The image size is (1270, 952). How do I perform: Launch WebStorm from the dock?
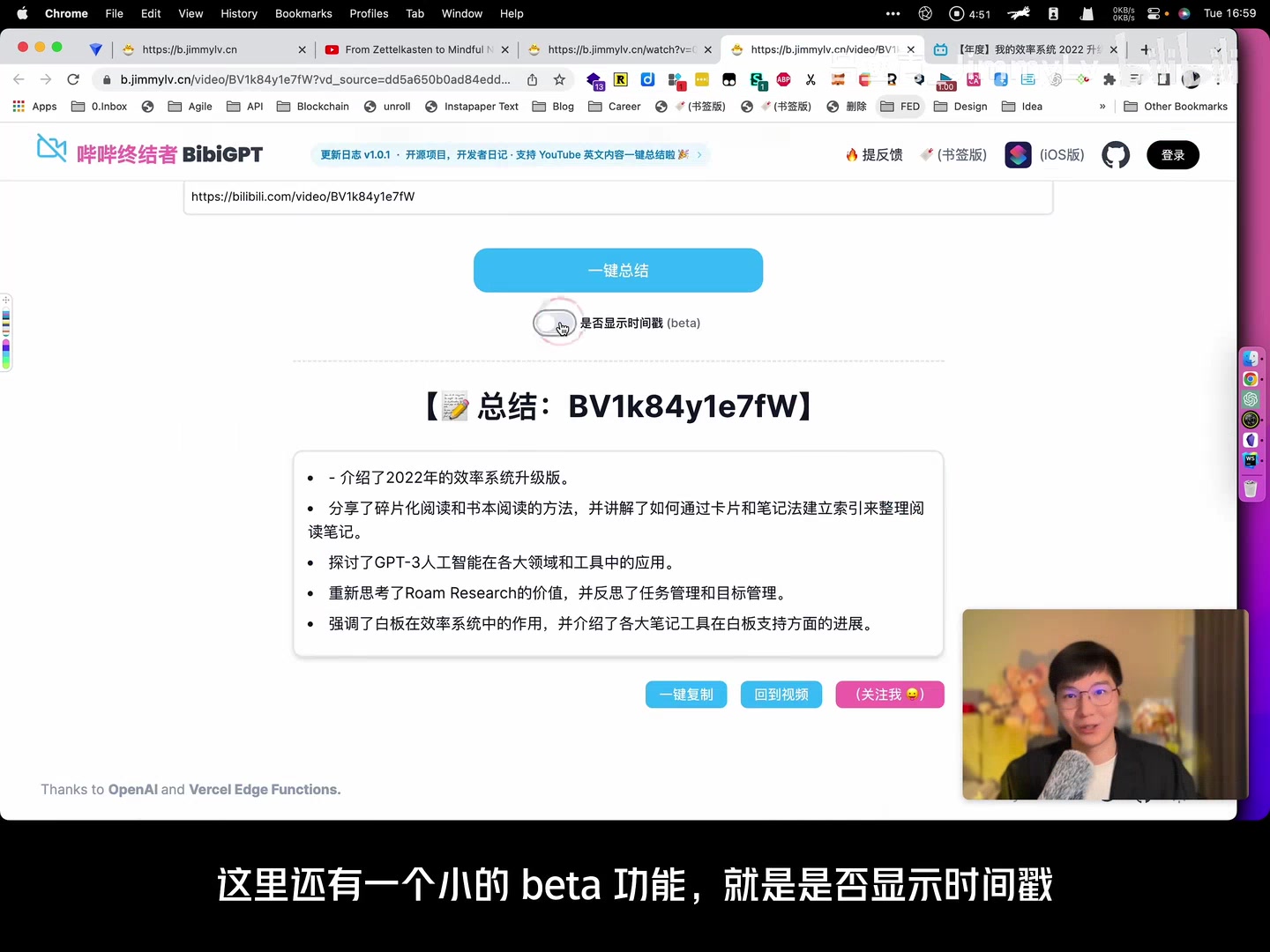tap(1250, 459)
